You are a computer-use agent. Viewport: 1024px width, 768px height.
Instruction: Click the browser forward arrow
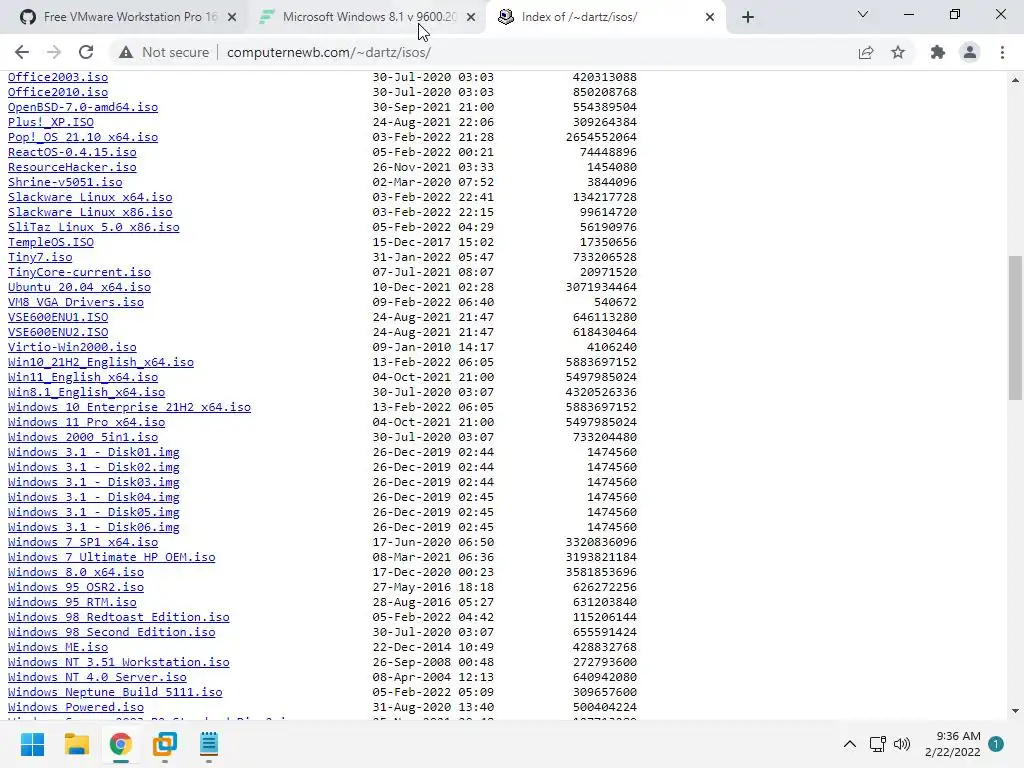coord(54,52)
